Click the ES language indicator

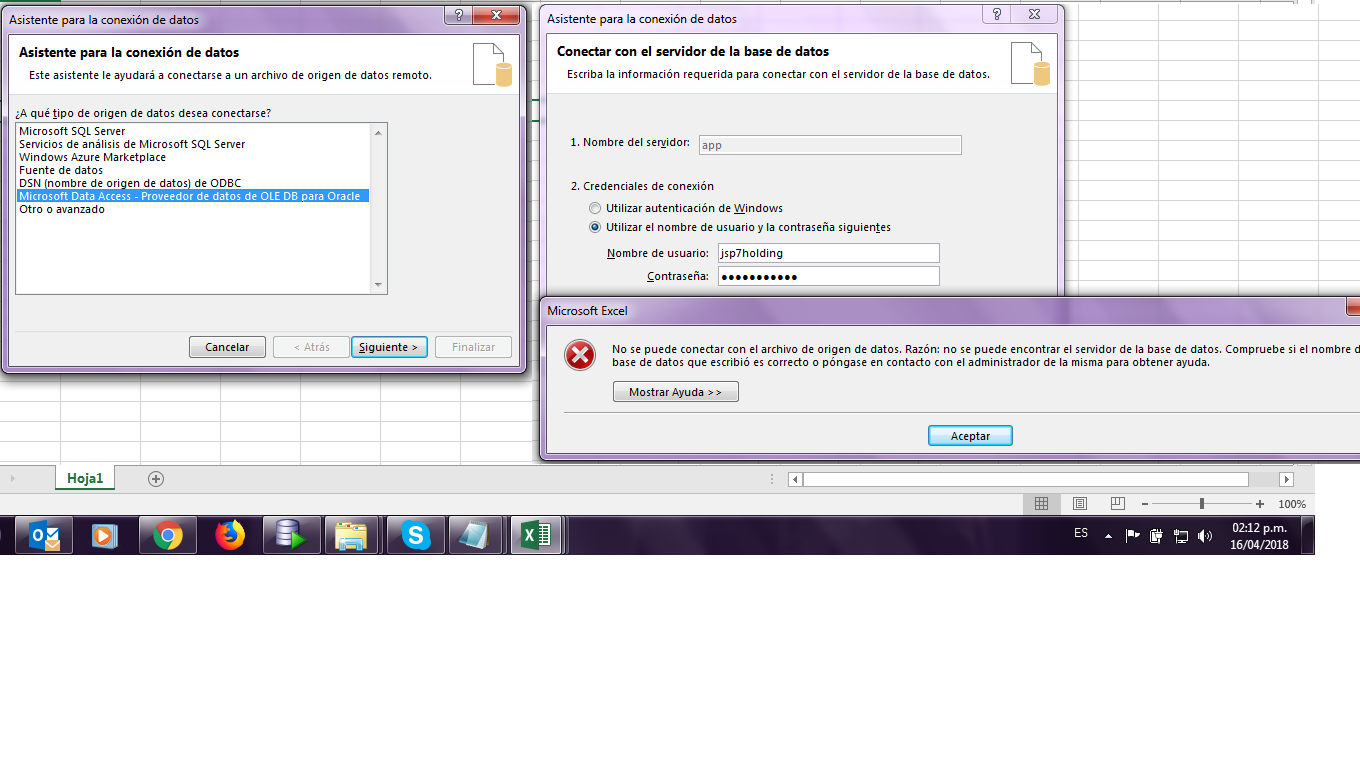tap(1081, 534)
